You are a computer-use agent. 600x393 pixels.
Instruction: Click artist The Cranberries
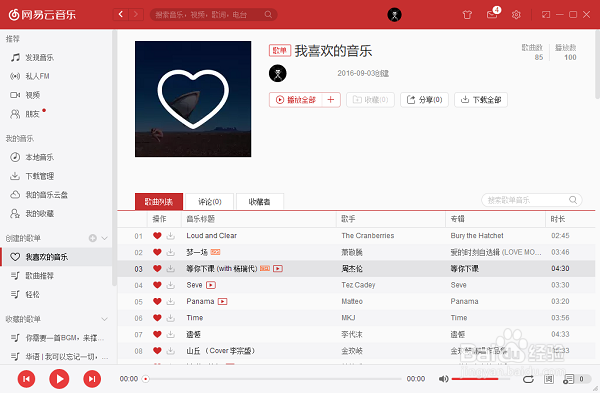pyautogui.click(x=368, y=236)
